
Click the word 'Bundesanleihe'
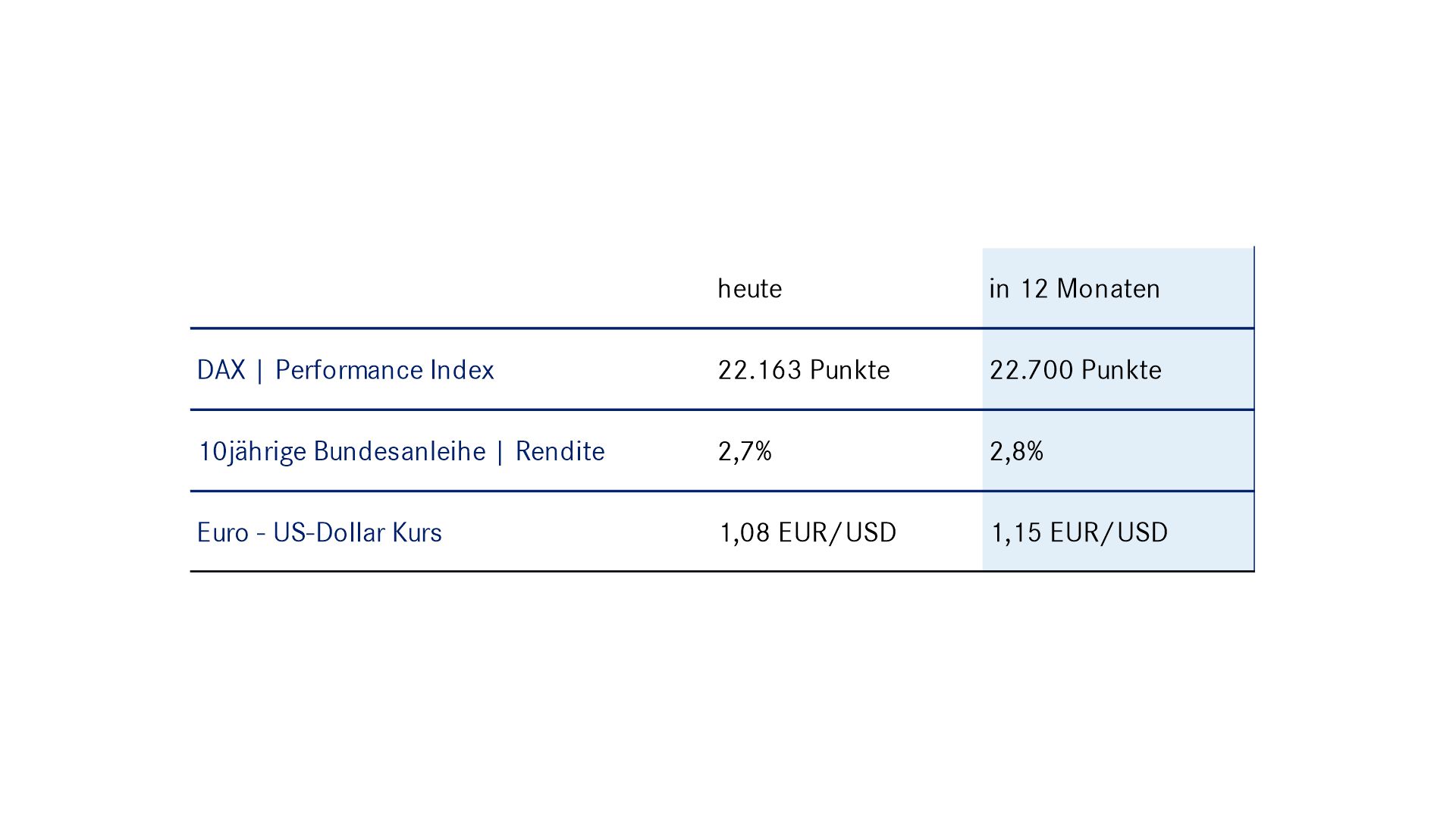pyautogui.click(x=400, y=451)
